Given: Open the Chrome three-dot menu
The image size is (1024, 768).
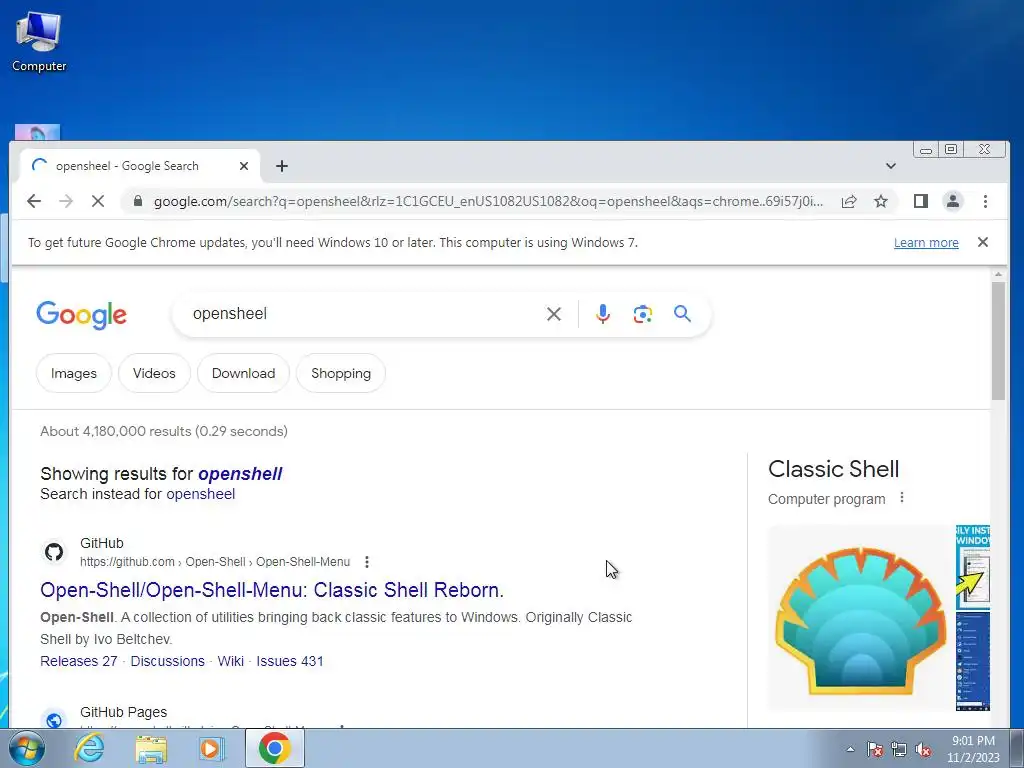Looking at the screenshot, I should 985,201.
